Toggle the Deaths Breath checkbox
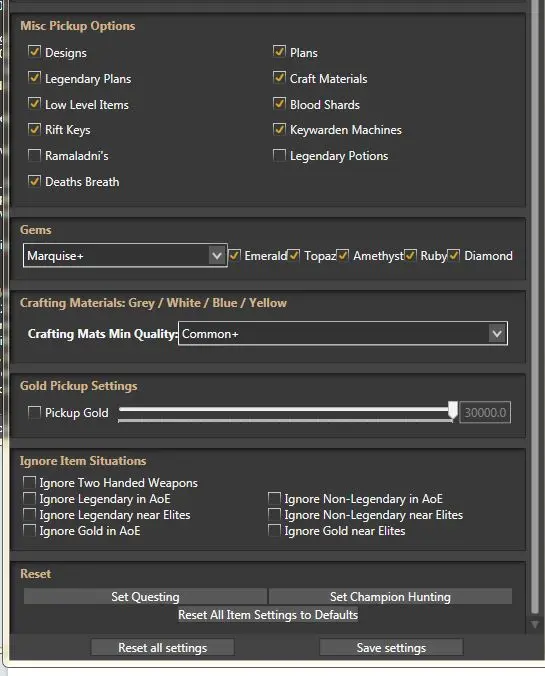The image size is (545, 676). click(x=34, y=181)
